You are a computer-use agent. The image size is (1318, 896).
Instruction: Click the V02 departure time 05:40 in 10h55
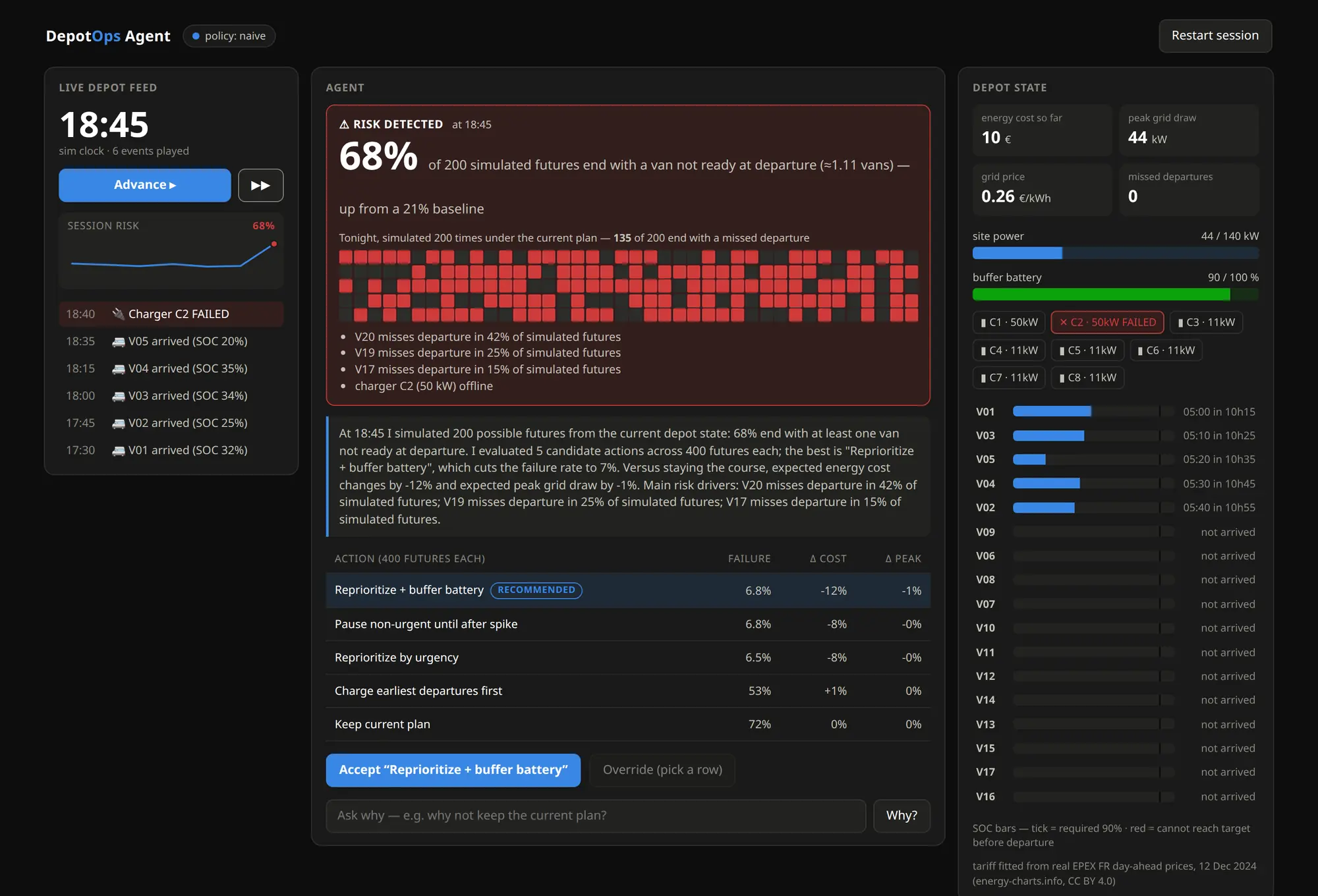(1218, 507)
